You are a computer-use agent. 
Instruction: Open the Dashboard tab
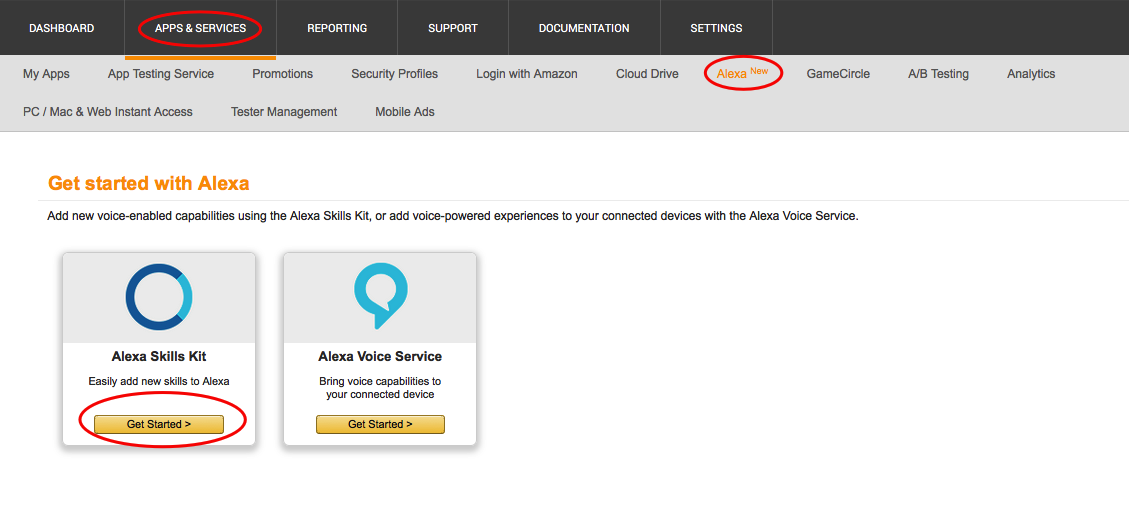click(62, 28)
